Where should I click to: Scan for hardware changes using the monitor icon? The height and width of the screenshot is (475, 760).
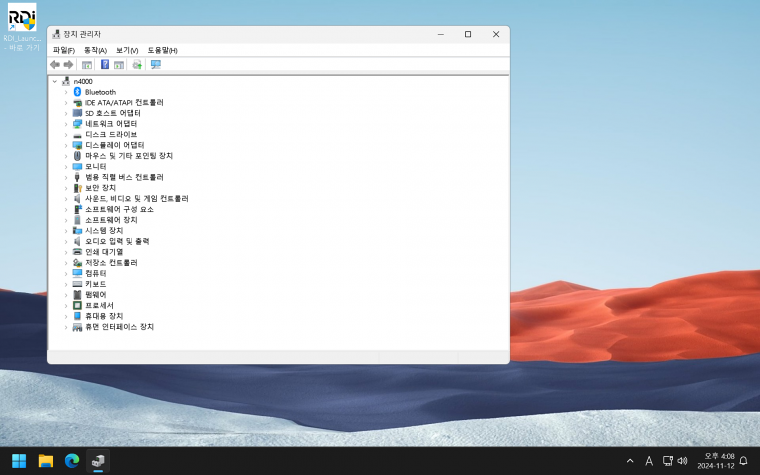tap(156, 64)
